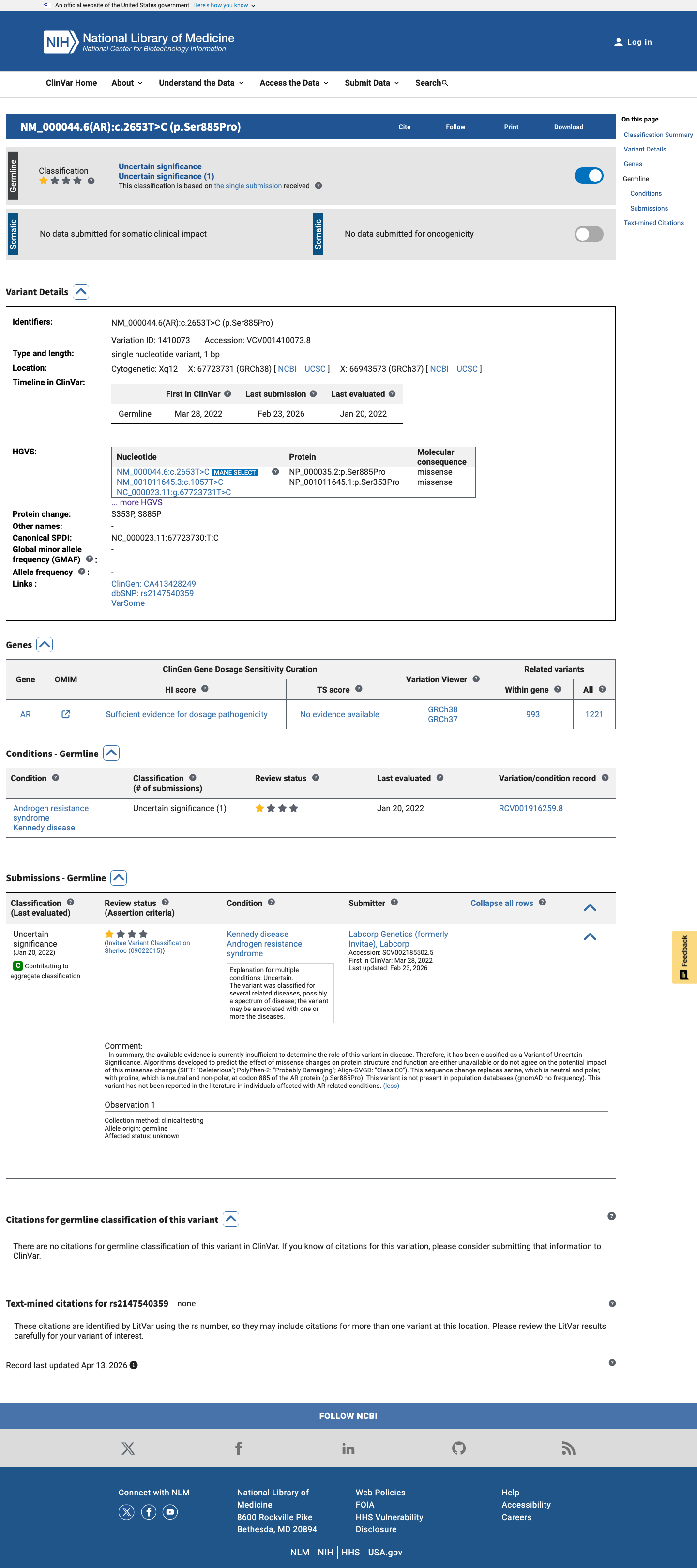The width and height of the screenshot is (697, 1568).
Task: Open the dbSNP rs2147540359 link
Action: click(152, 593)
